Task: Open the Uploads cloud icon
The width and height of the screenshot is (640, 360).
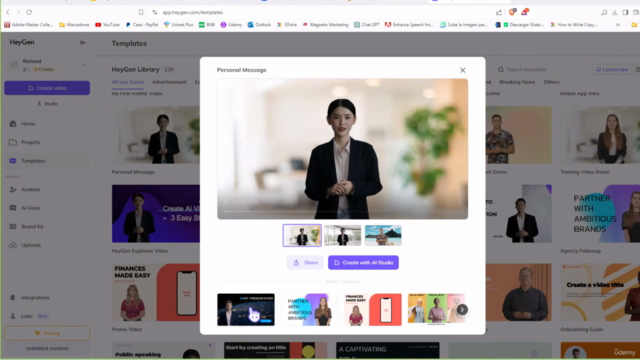Action: [x=13, y=245]
